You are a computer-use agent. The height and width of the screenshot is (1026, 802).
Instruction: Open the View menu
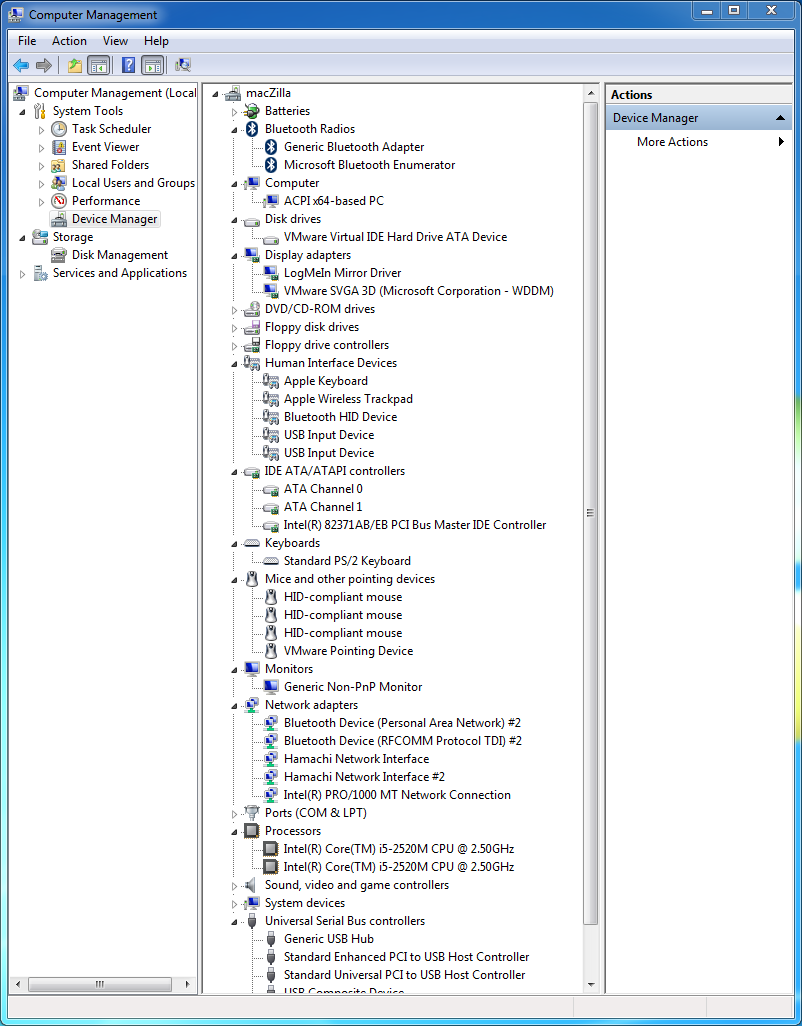click(115, 41)
